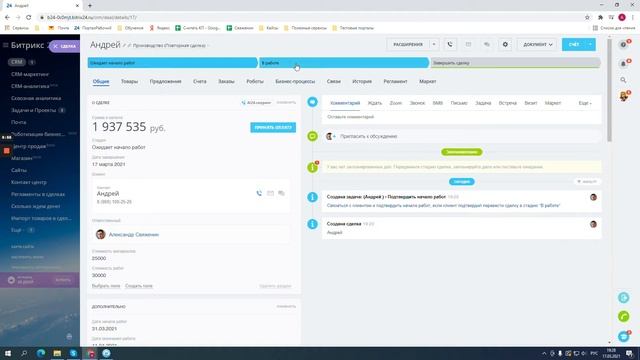Click the green chat icon beside 'Пригласить к обсуждению'

pos(312,136)
